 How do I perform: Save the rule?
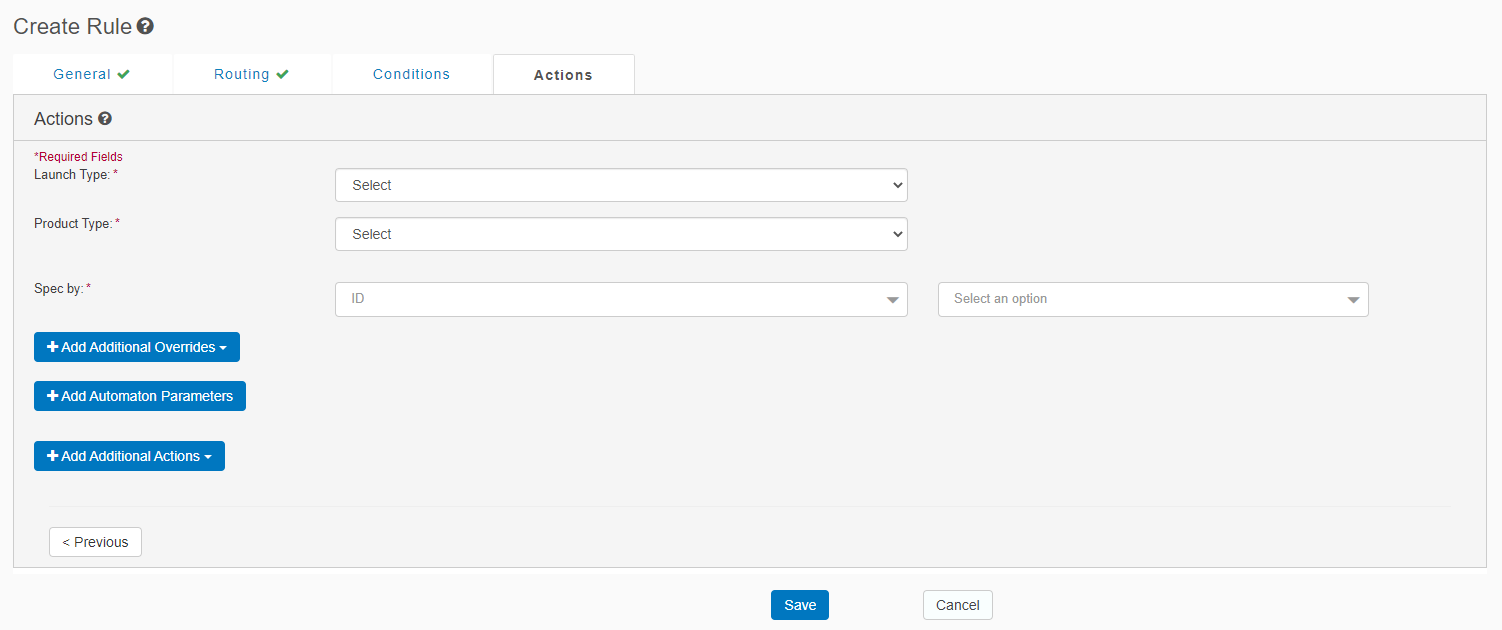pyautogui.click(x=799, y=605)
